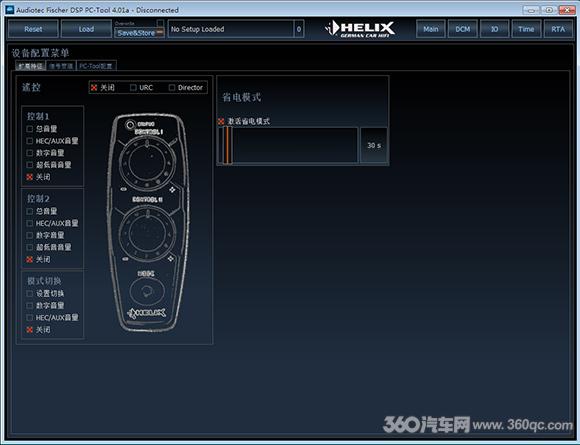
Task: Click the Reset button
Action: (33, 29)
